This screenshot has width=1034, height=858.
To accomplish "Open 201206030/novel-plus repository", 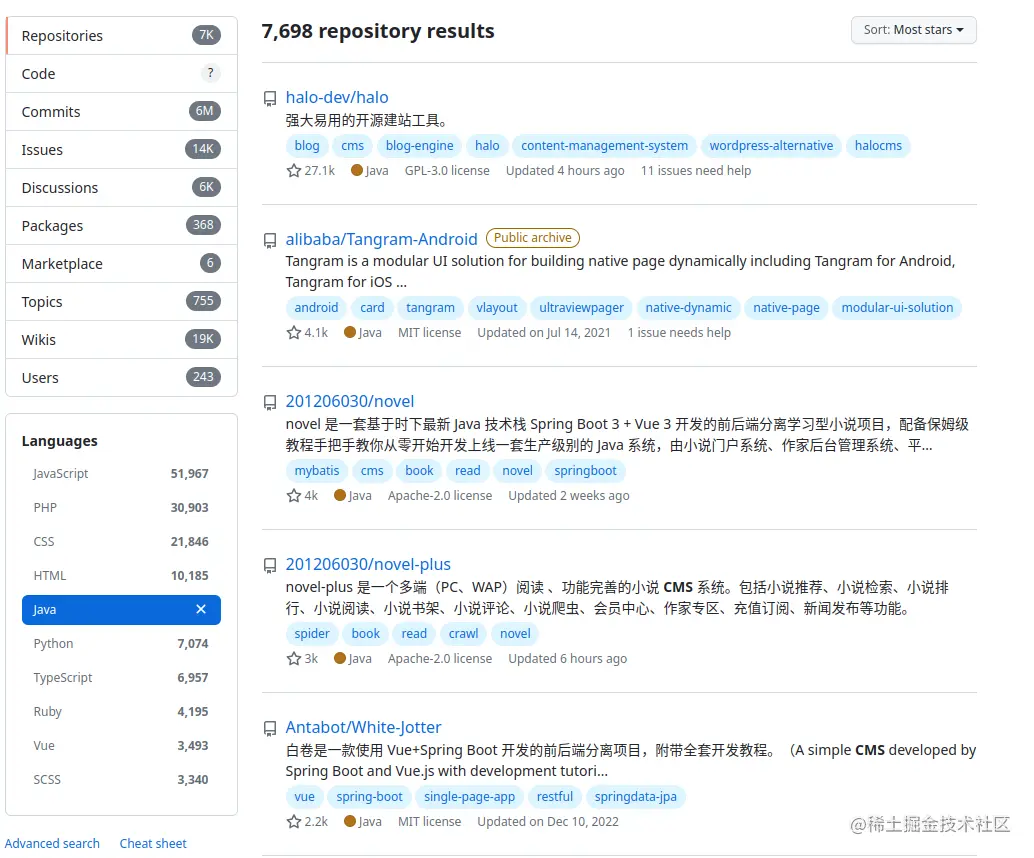I will point(368,565).
